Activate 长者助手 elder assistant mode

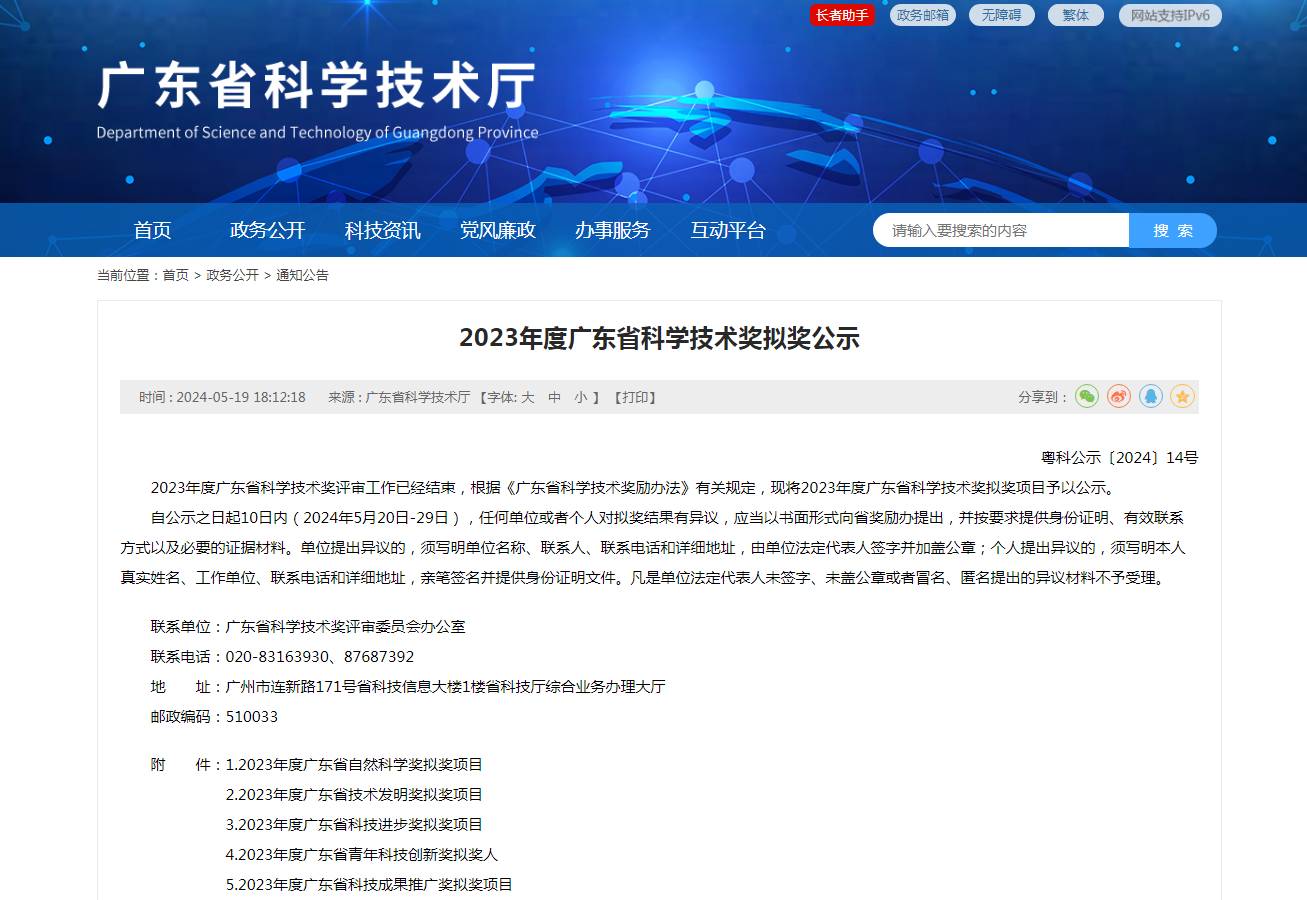click(x=843, y=15)
